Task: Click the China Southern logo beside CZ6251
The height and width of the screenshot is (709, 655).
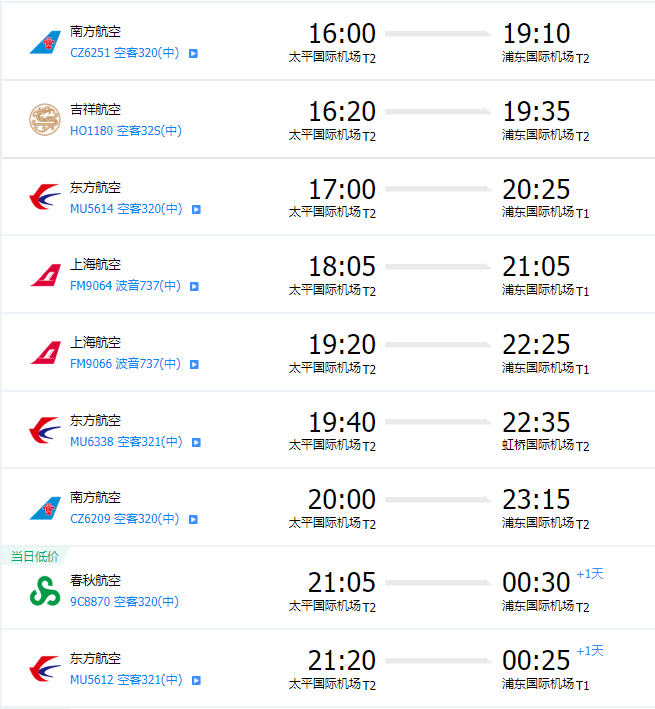Action: tap(44, 42)
